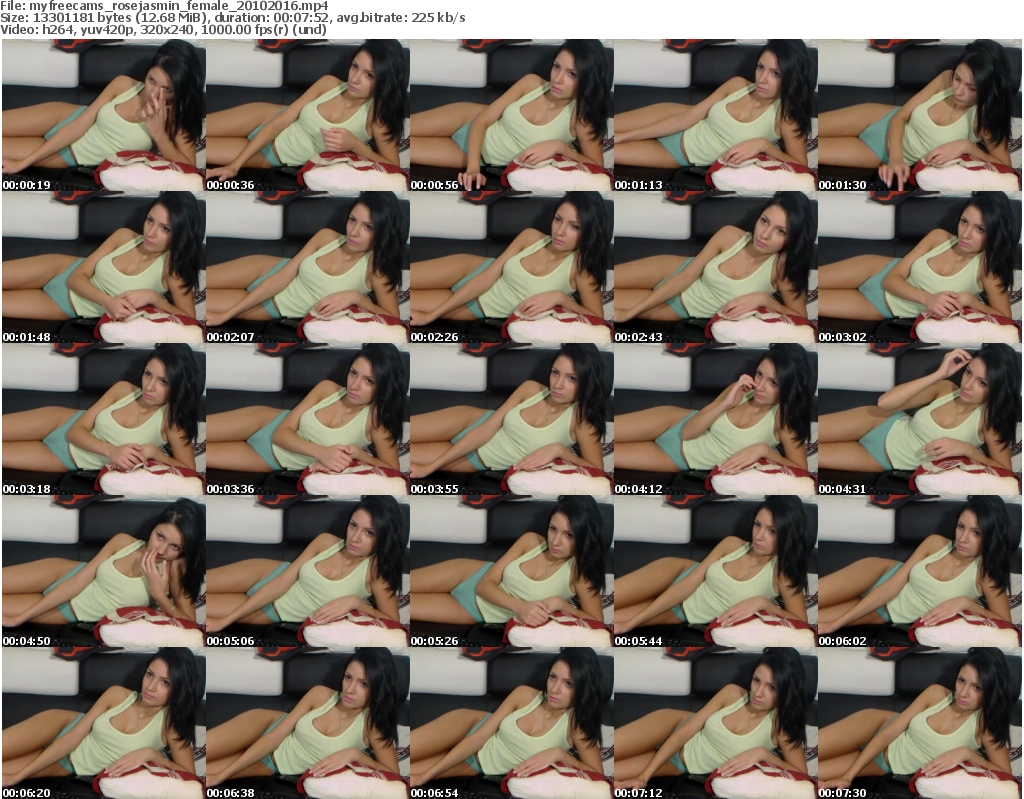Screen dimensions: 1024x799
Task: Select the thumbnail stamped 00:06:54
Action: click(x=511, y=723)
